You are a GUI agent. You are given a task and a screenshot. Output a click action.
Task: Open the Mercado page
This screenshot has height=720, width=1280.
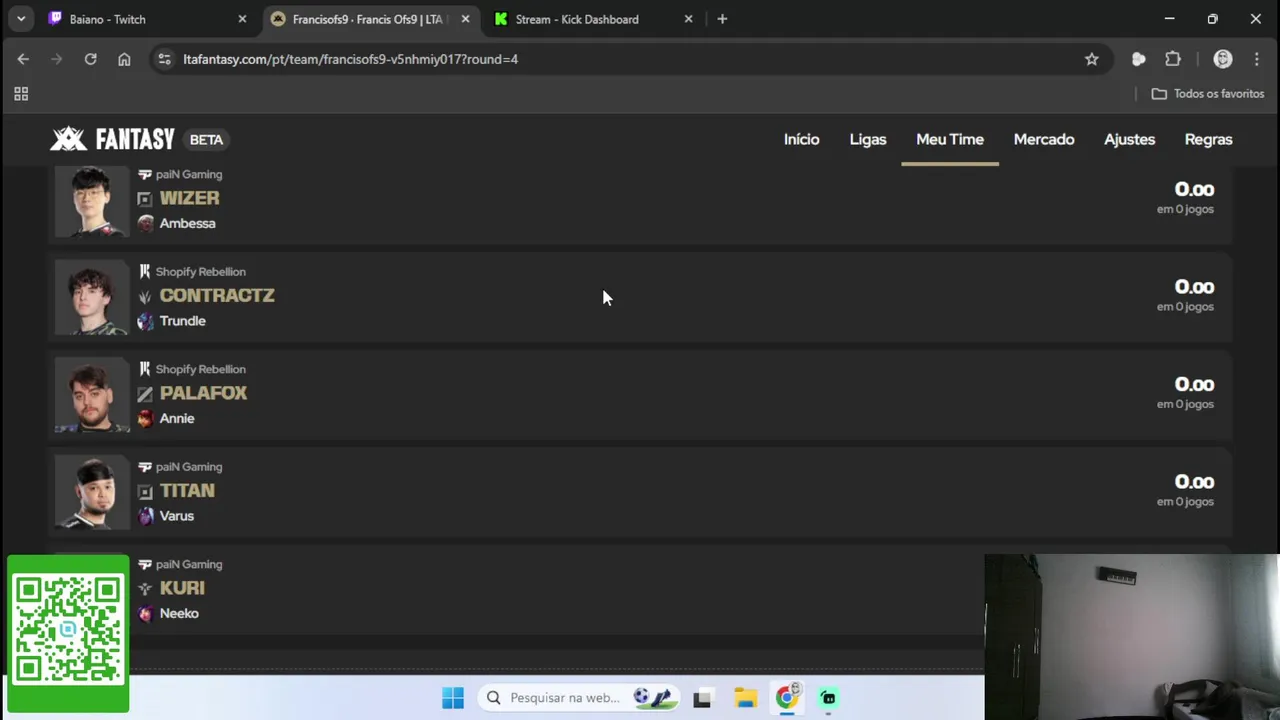click(x=1044, y=139)
